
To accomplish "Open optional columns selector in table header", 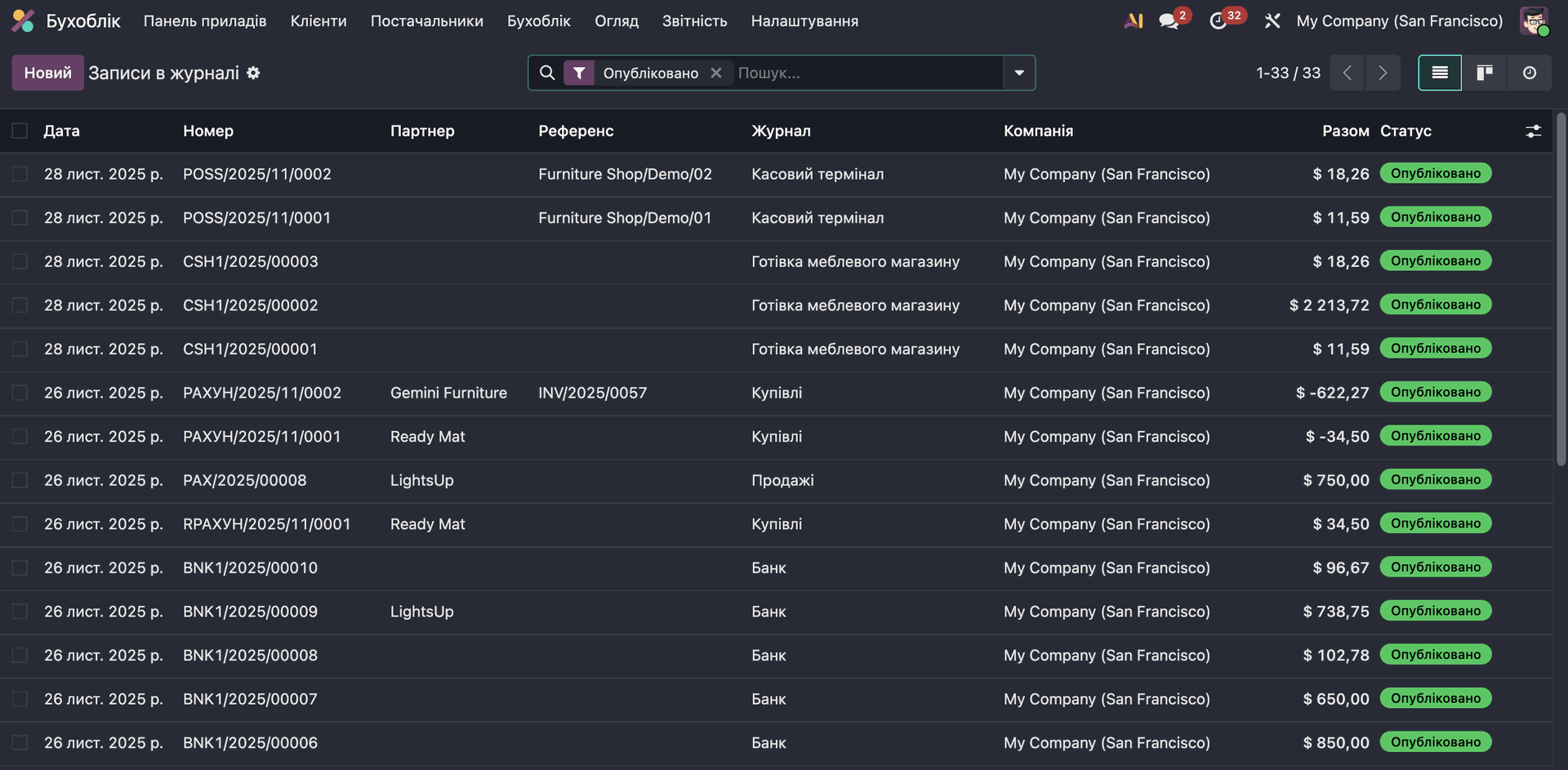I will pyautogui.click(x=1533, y=131).
